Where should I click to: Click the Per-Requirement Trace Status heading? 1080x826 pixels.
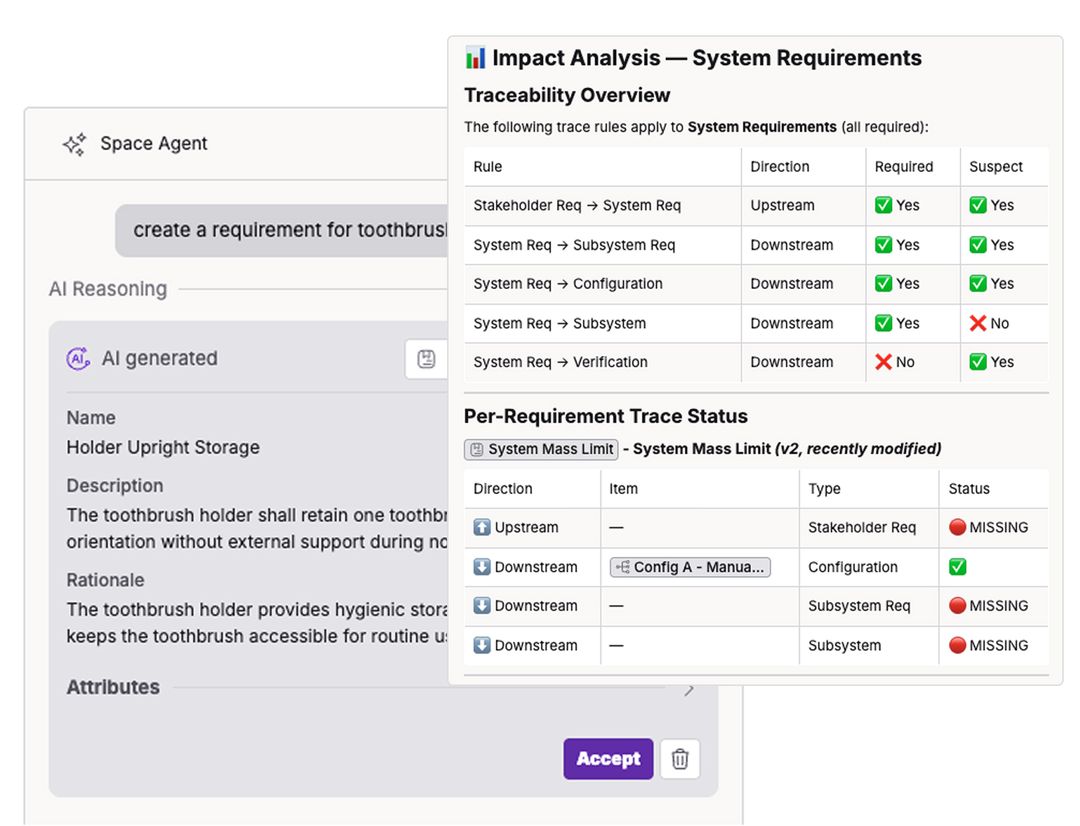coord(605,416)
